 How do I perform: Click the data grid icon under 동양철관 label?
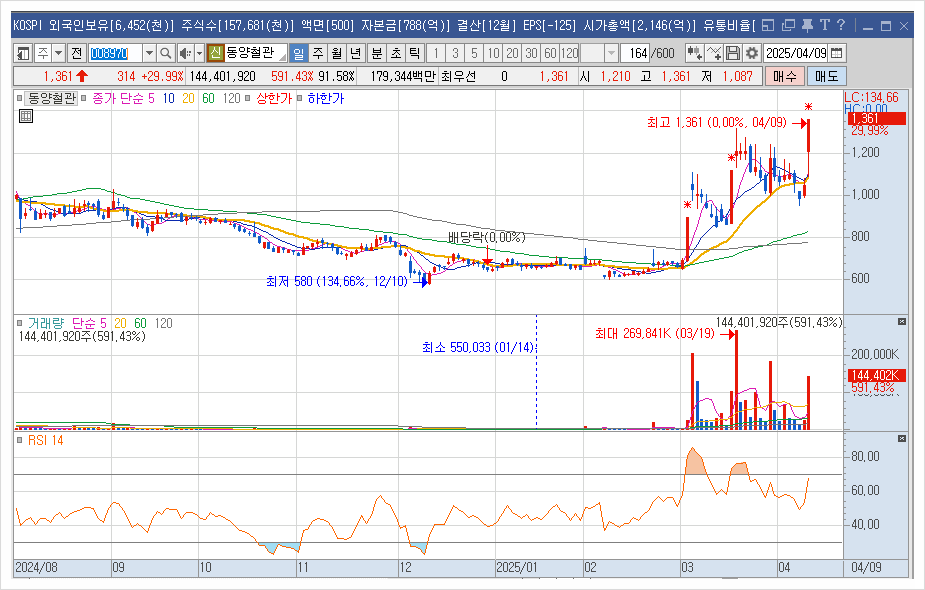coord(26,116)
